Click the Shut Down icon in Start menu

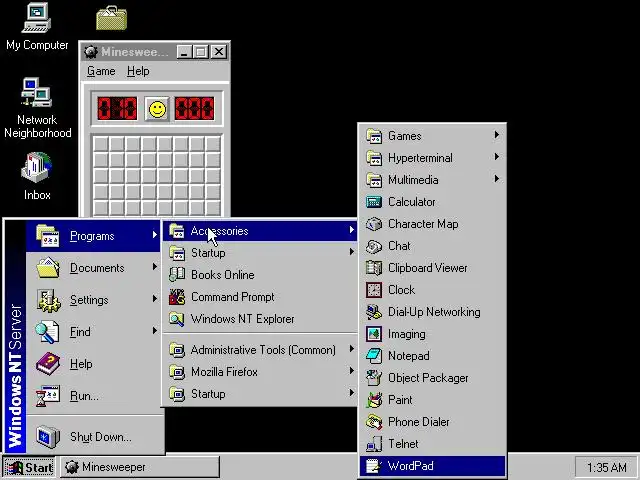point(48,437)
